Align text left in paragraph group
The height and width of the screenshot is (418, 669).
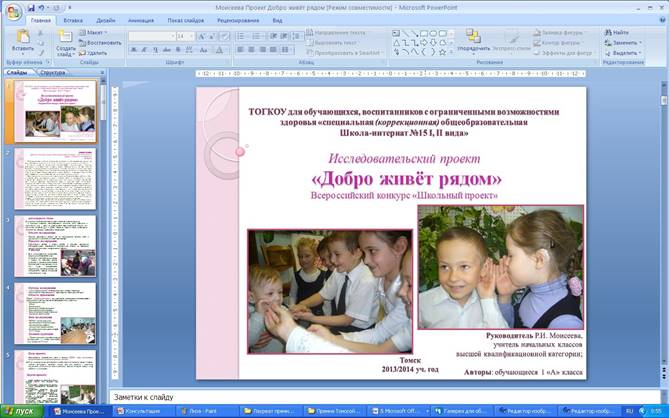241,50
